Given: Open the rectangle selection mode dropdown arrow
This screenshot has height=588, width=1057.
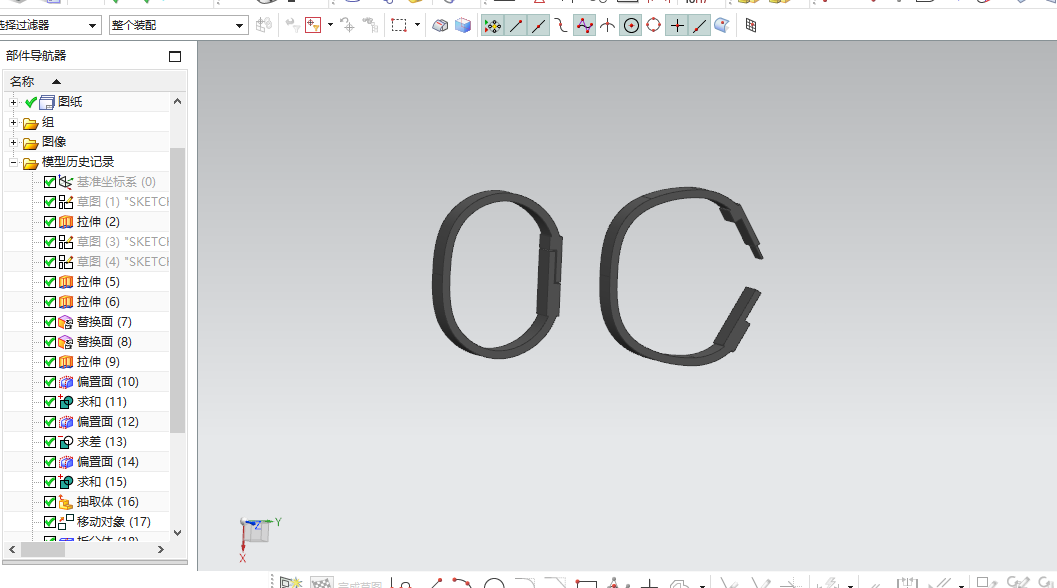Looking at the screenshot, I should [417, 26].
